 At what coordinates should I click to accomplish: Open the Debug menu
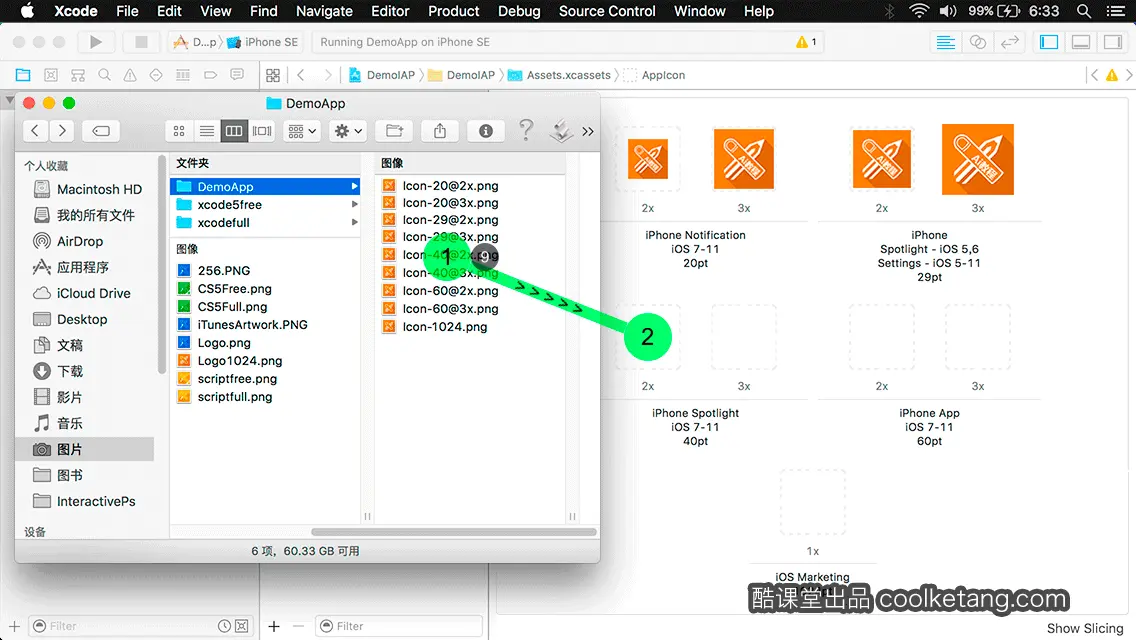(519, 11)
